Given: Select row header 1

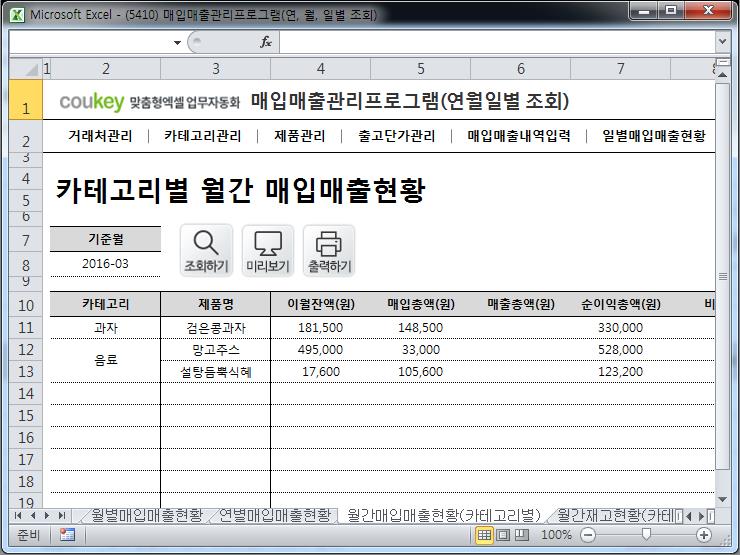Looking at the screenshot, I should (25, 100).
